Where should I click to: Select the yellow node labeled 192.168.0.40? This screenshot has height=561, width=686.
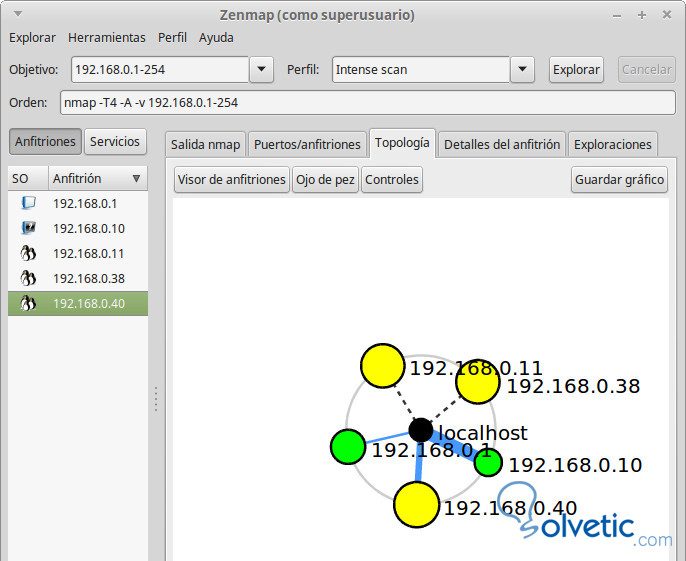pos(416,505)
